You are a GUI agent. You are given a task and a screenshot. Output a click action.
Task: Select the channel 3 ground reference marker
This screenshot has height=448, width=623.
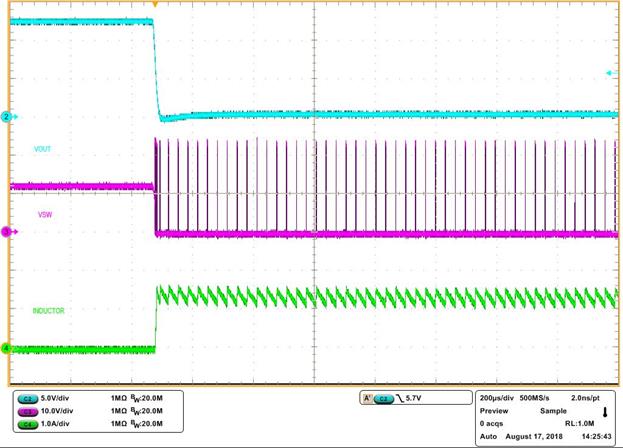click(x=6, y=232)
